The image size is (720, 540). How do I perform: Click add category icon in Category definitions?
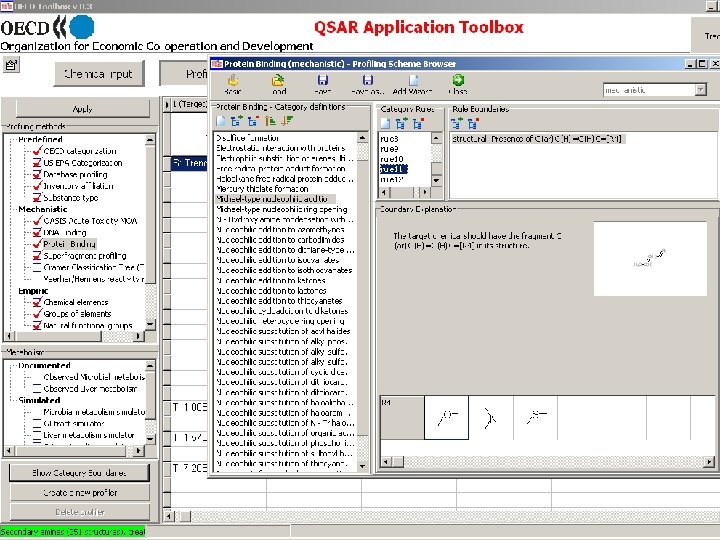[x=237, y=121]
